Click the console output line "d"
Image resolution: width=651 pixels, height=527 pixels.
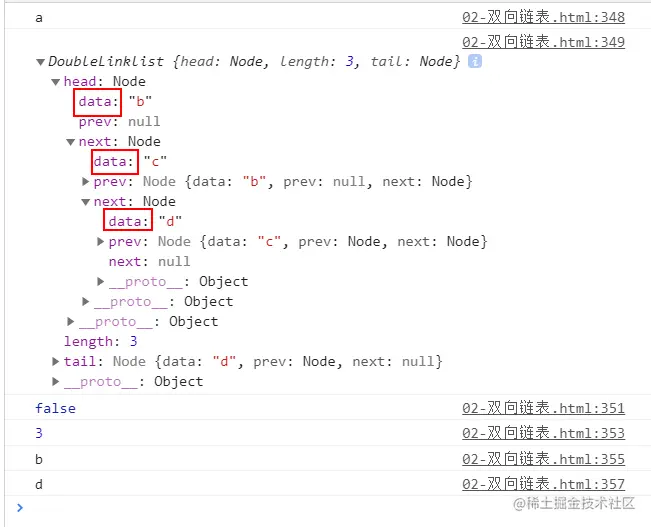[x=39, y=484]
